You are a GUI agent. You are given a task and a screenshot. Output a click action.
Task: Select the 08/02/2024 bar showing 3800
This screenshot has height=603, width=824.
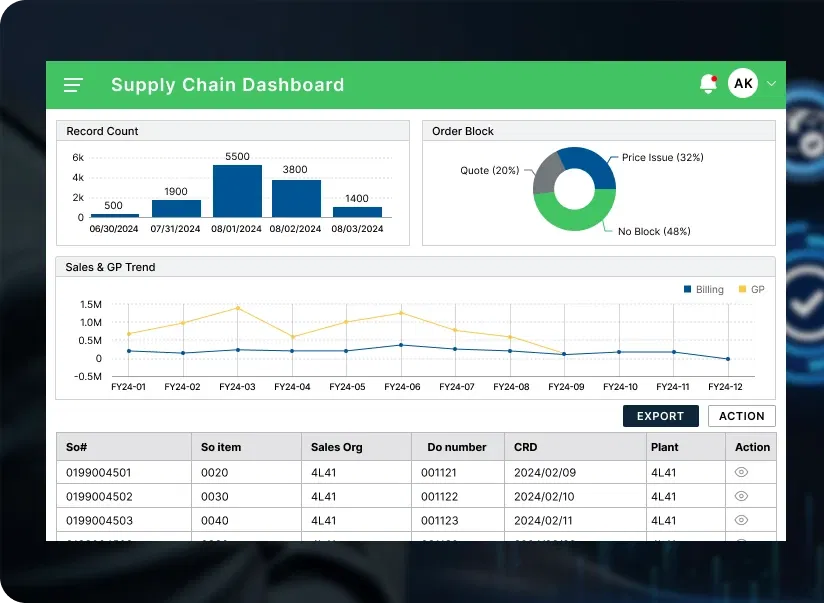[296, 198]
